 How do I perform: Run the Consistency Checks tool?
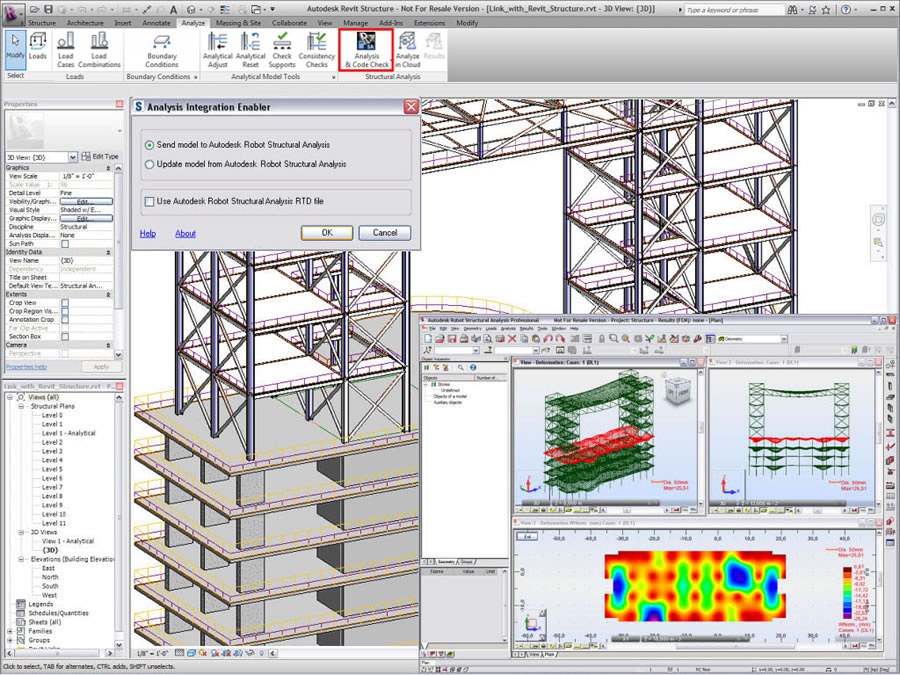pyautogui.click(x=316, y=50)
